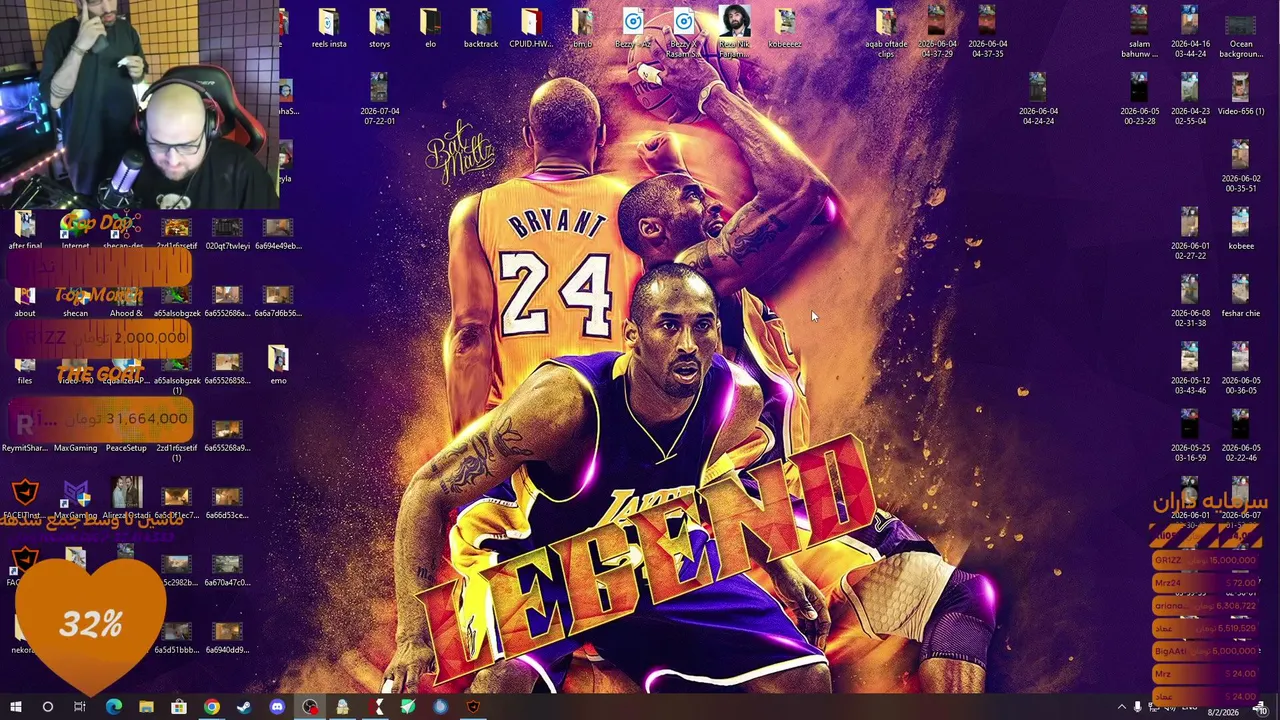
Task: Select the 2026-06-04 04-24-24 video file
Action: coord(1038,100)
